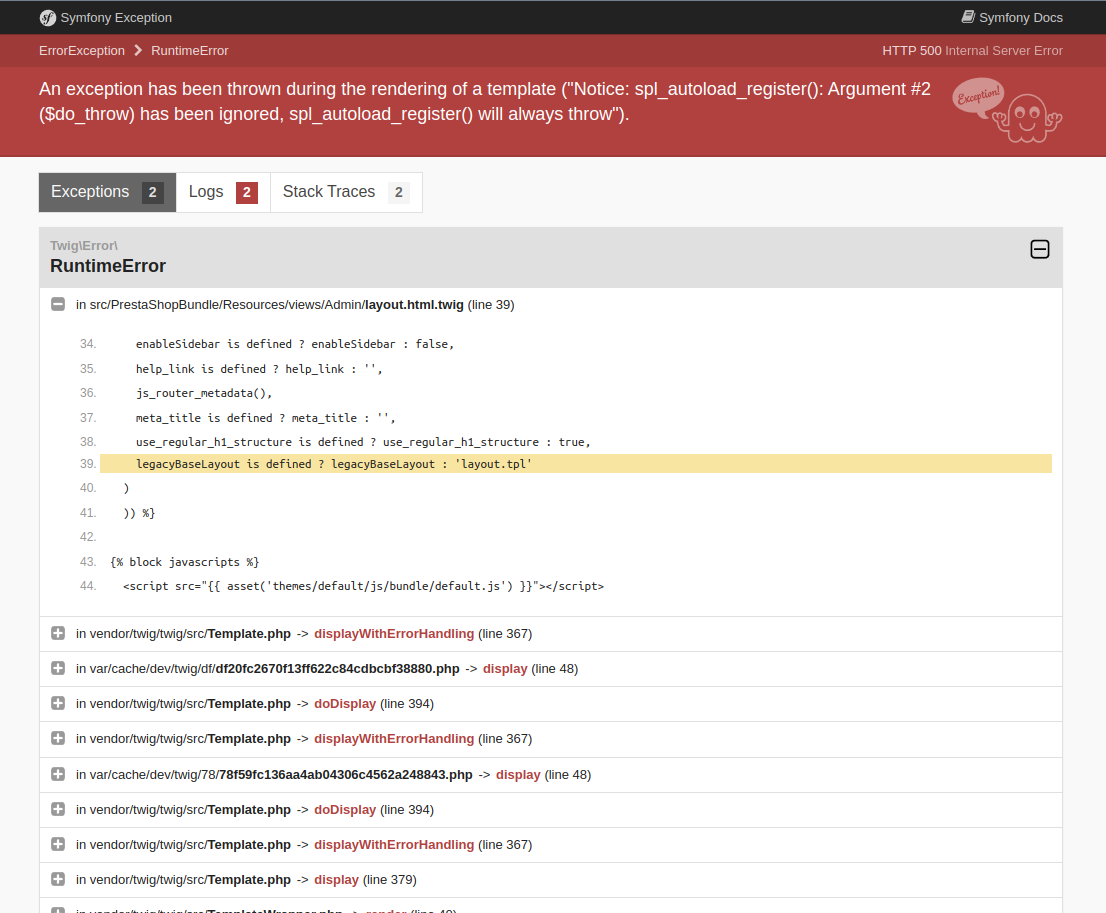This screenshot has width=1106, height=913.
Task: Click the RuntimeError breadcrumb link
Action: click(x=190, y=51)
